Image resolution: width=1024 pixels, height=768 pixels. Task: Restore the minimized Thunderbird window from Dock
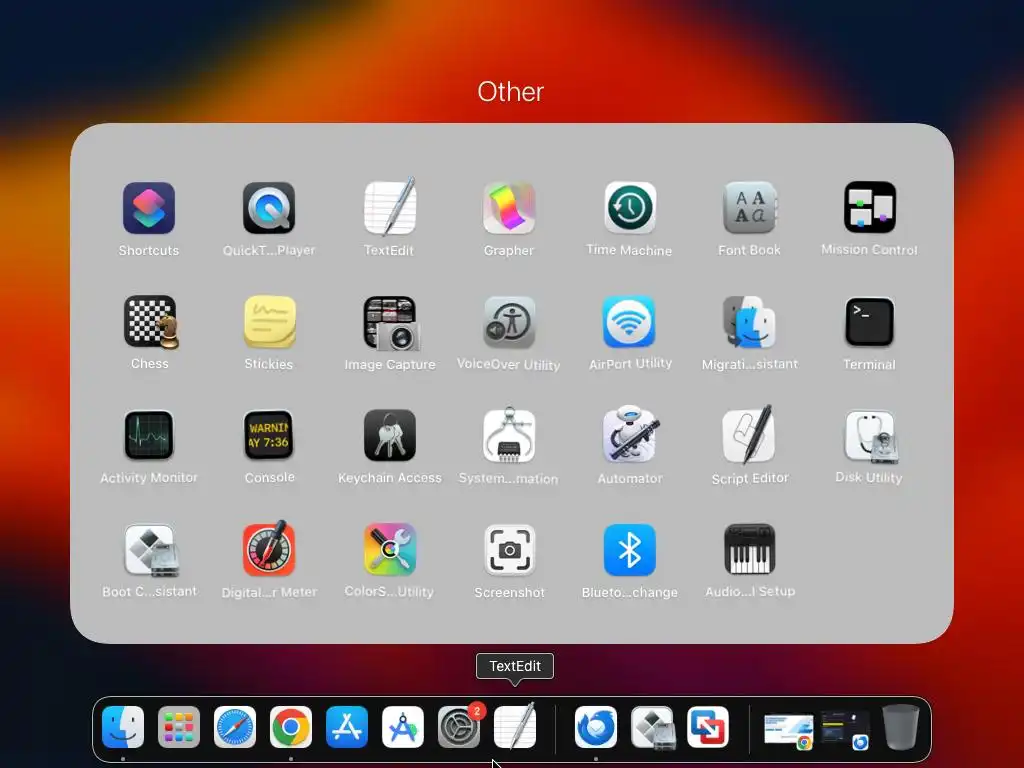click(x=845, y=730)
